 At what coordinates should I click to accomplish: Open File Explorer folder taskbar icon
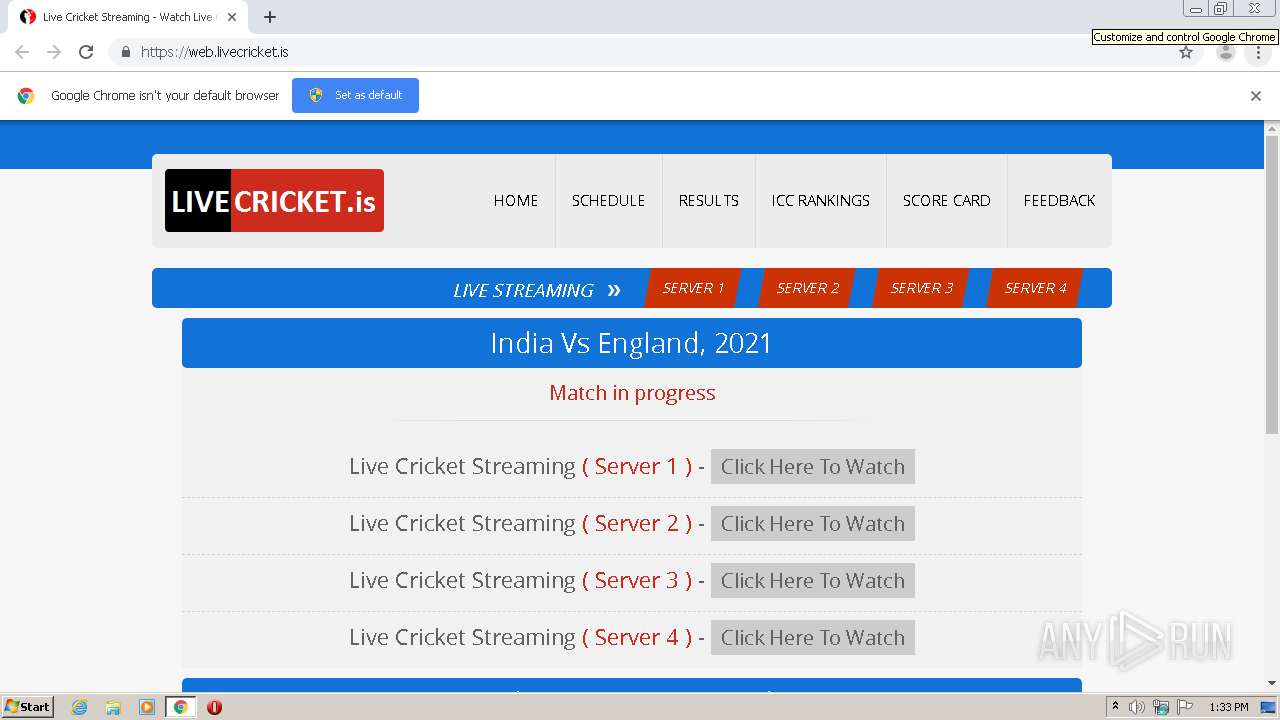pyautogui.click(x=113, y=707)
